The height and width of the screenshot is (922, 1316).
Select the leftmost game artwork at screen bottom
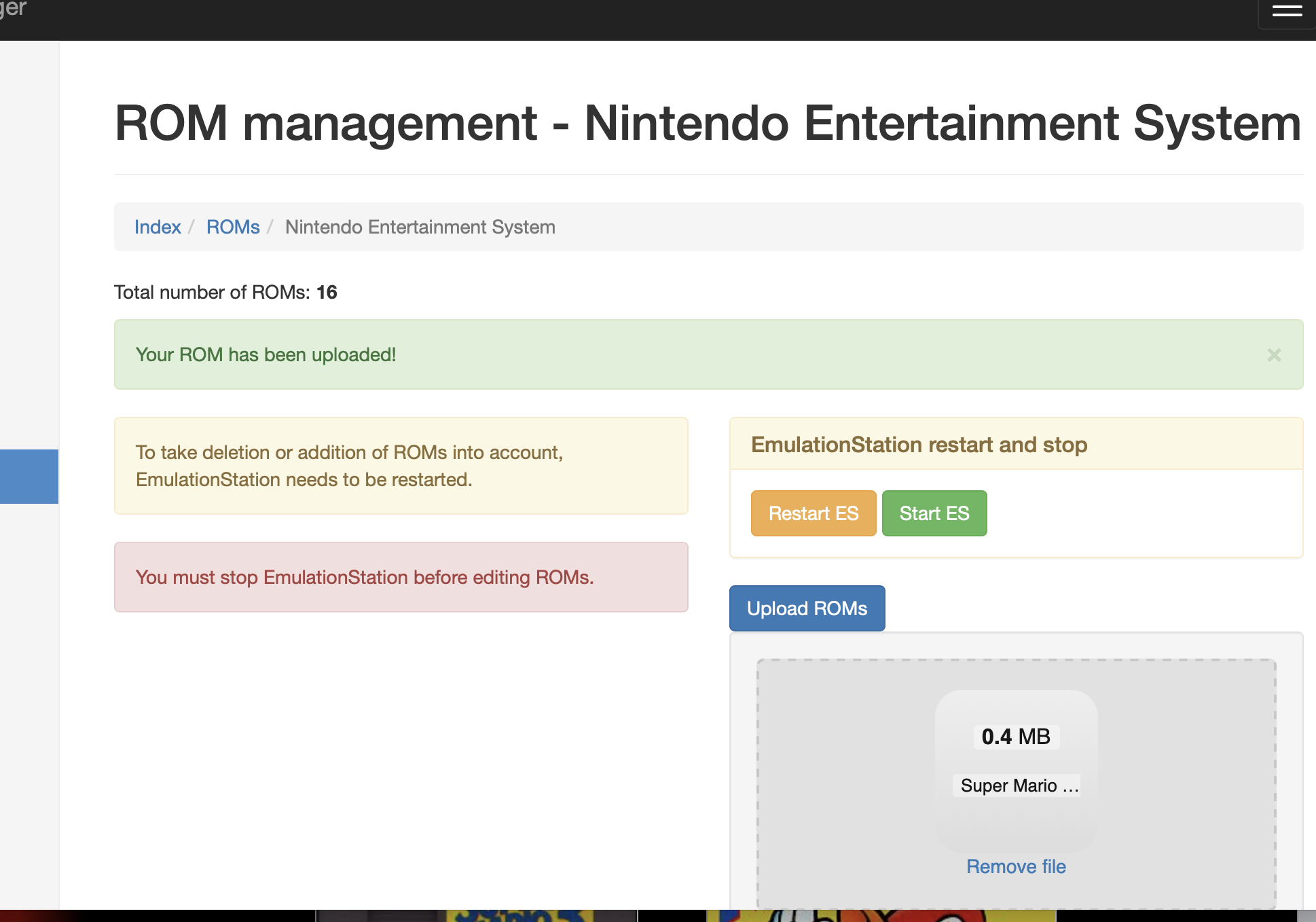(156, 915)
